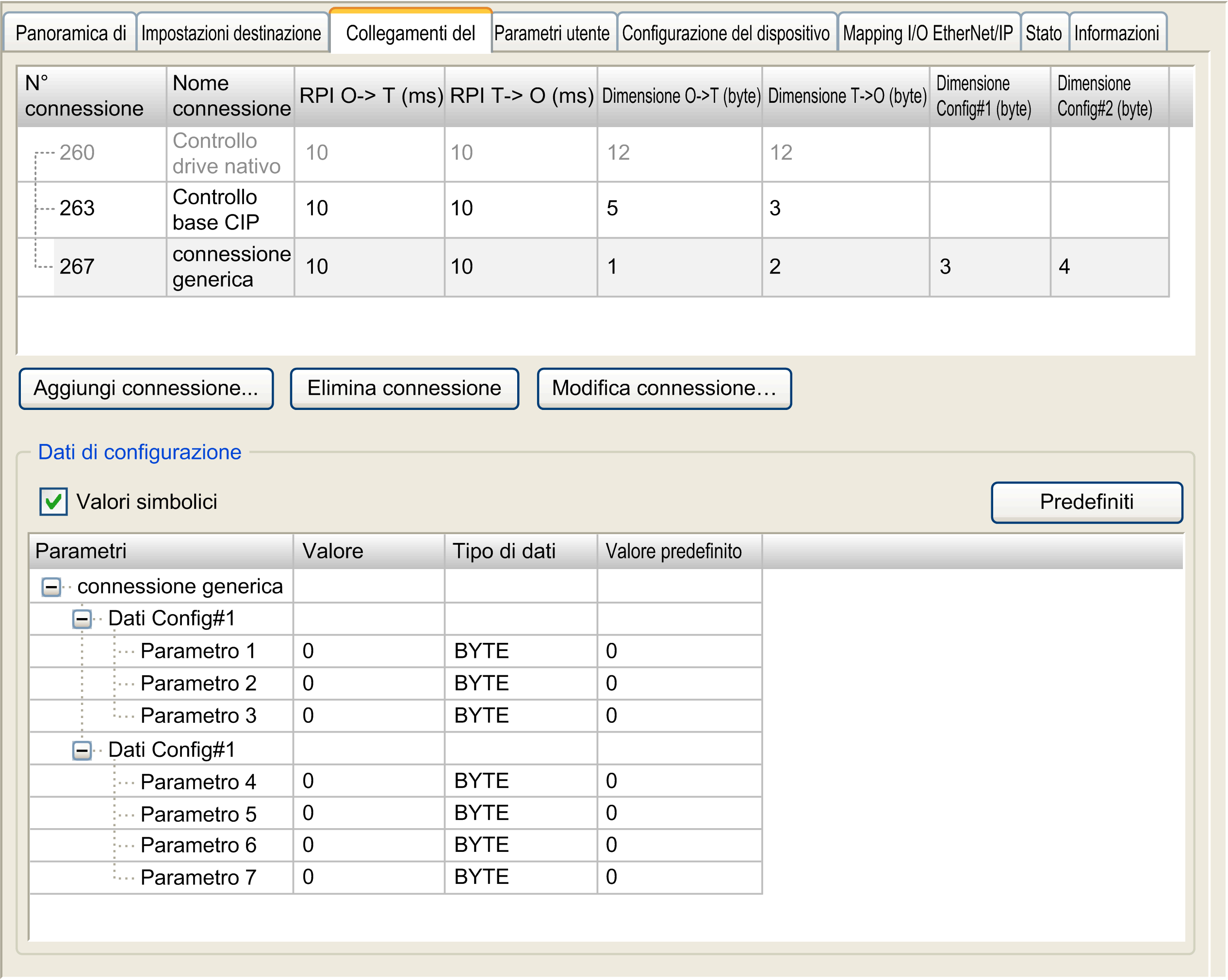Click Dimensione O->T value 5 for connection 263

tap(680, 210)
